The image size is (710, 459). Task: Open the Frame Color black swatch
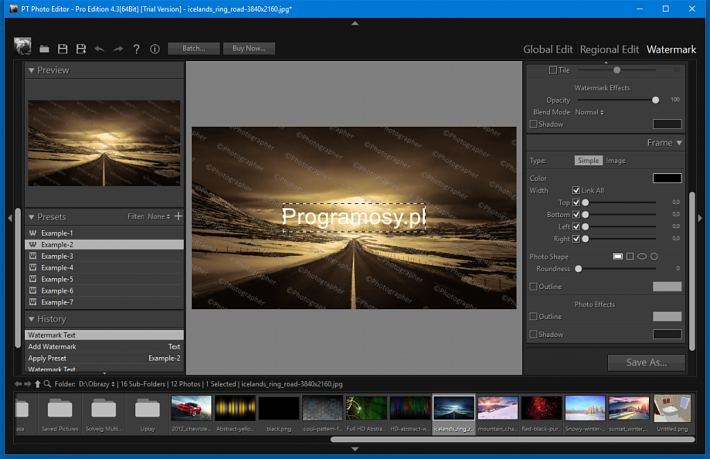point(667,178)
